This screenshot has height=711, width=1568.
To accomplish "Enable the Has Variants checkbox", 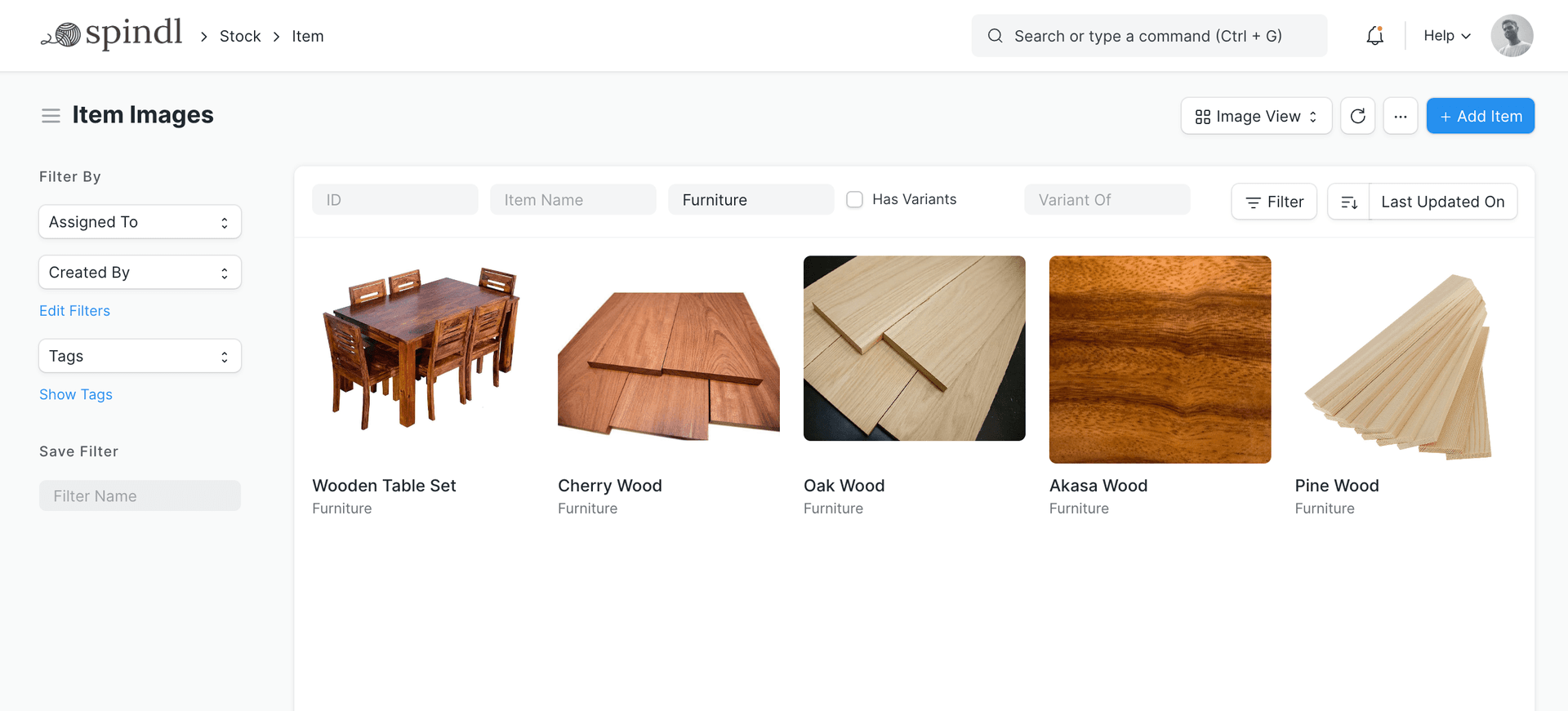I will point(854,199).
